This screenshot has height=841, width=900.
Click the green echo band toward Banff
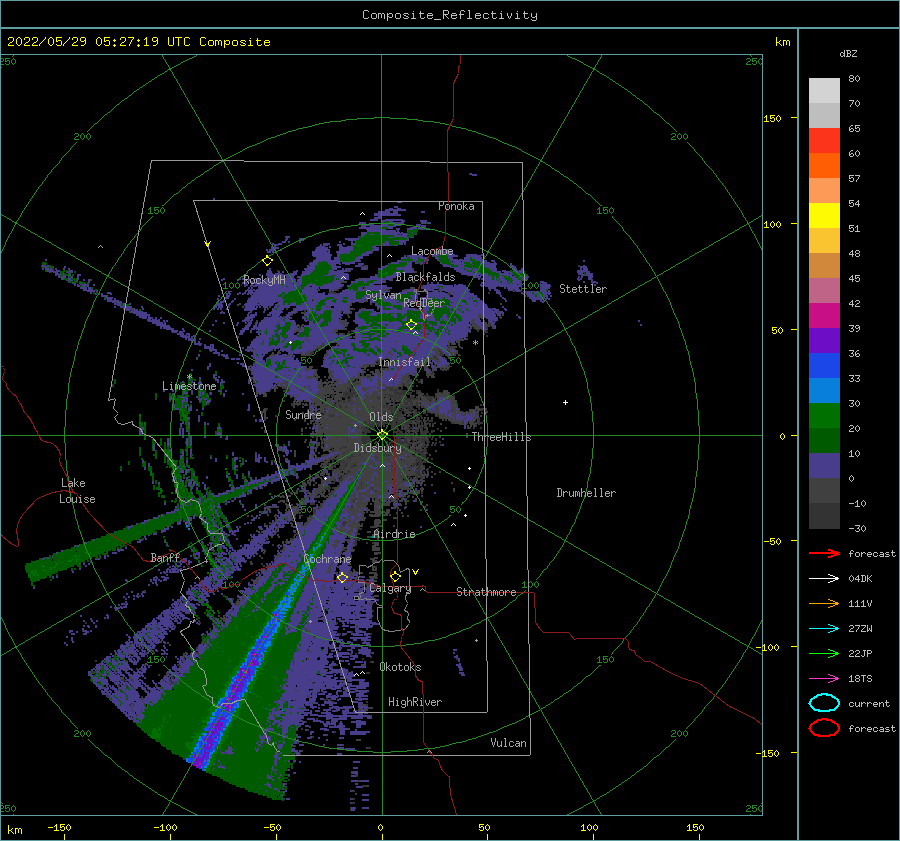click(115, 542)
